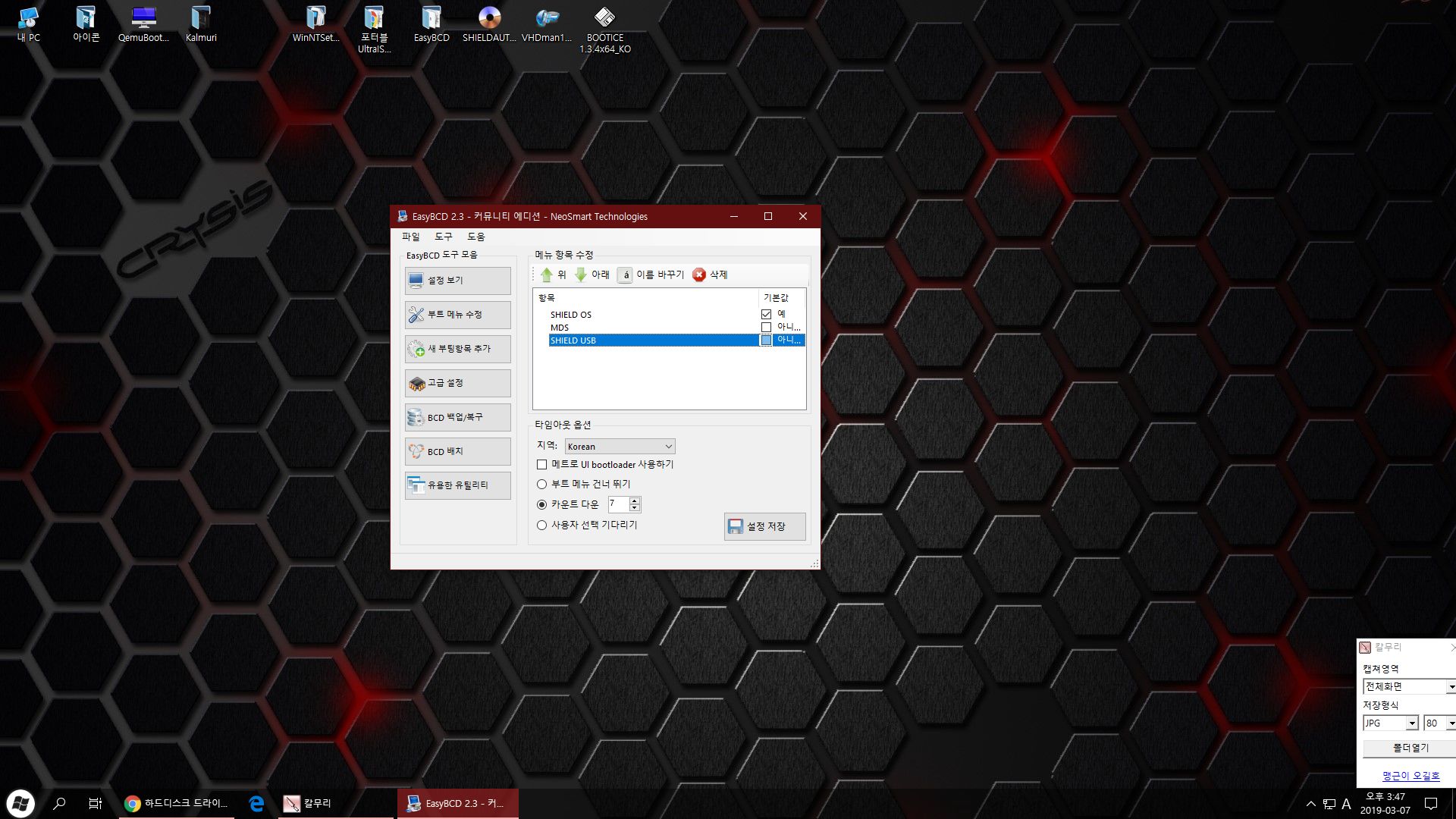
Task: Enable 메트로 UI bootloader 사용하기 checkbox
Action: [541, 465]
